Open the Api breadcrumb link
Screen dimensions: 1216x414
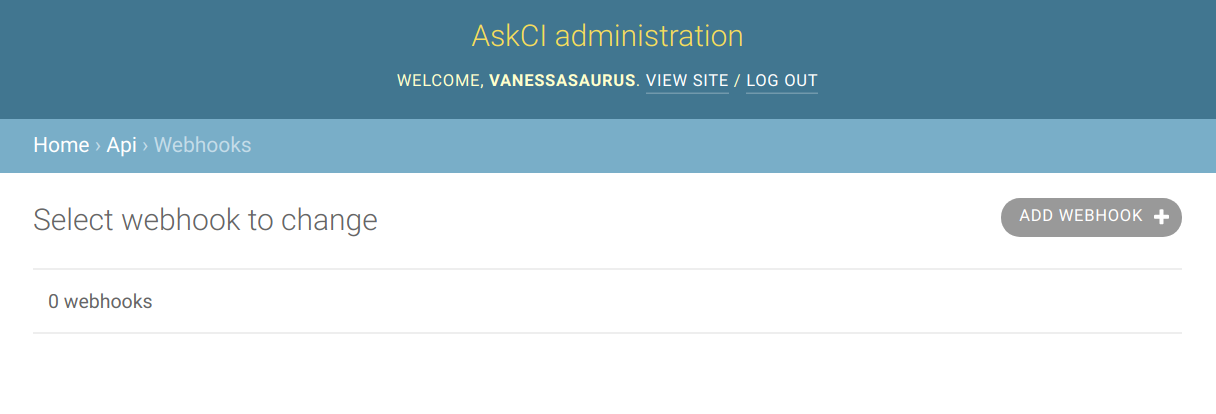point(121,145)
